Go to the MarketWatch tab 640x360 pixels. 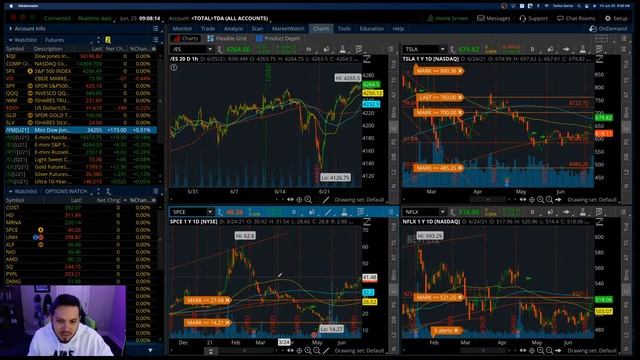288,29
